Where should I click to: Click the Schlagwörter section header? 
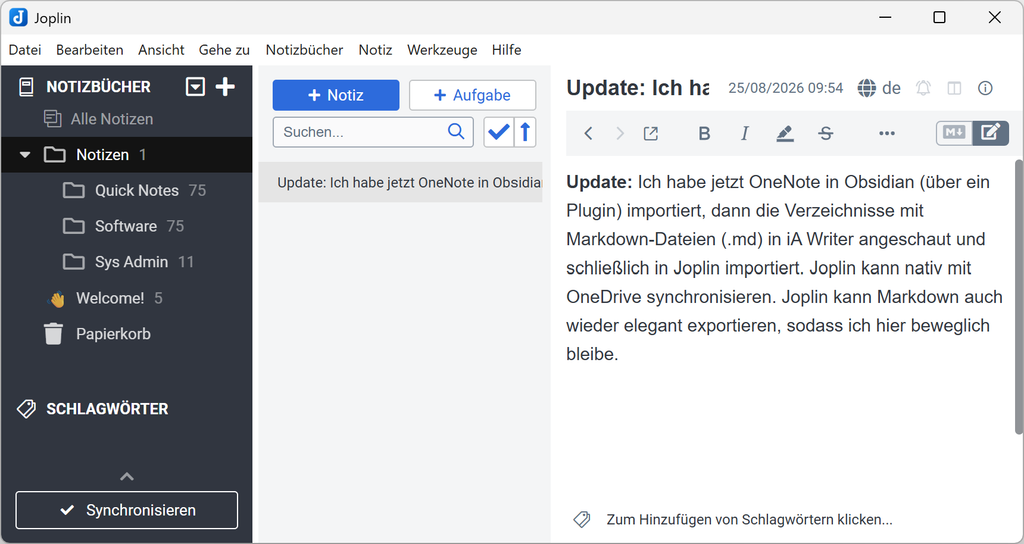tap(107, 409)
